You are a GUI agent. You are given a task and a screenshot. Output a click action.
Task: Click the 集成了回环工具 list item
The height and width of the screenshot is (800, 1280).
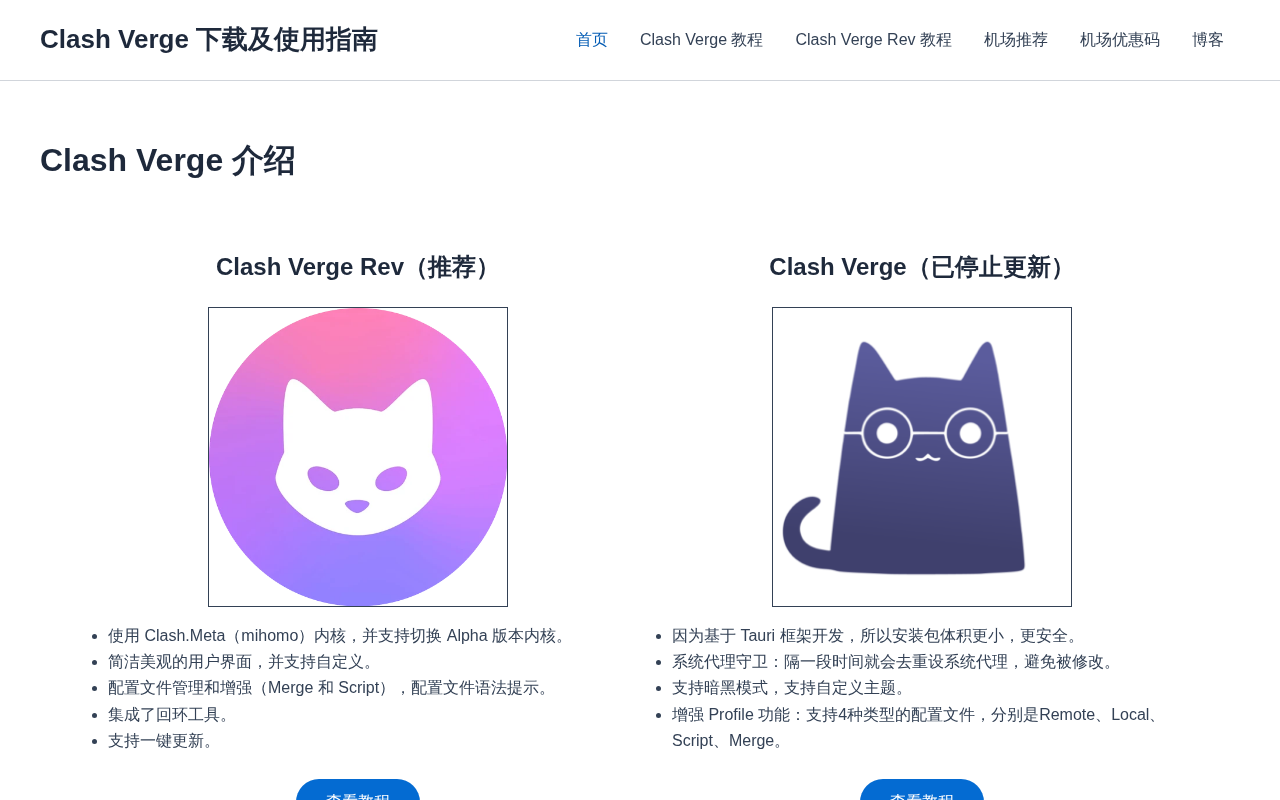point(172,715)
